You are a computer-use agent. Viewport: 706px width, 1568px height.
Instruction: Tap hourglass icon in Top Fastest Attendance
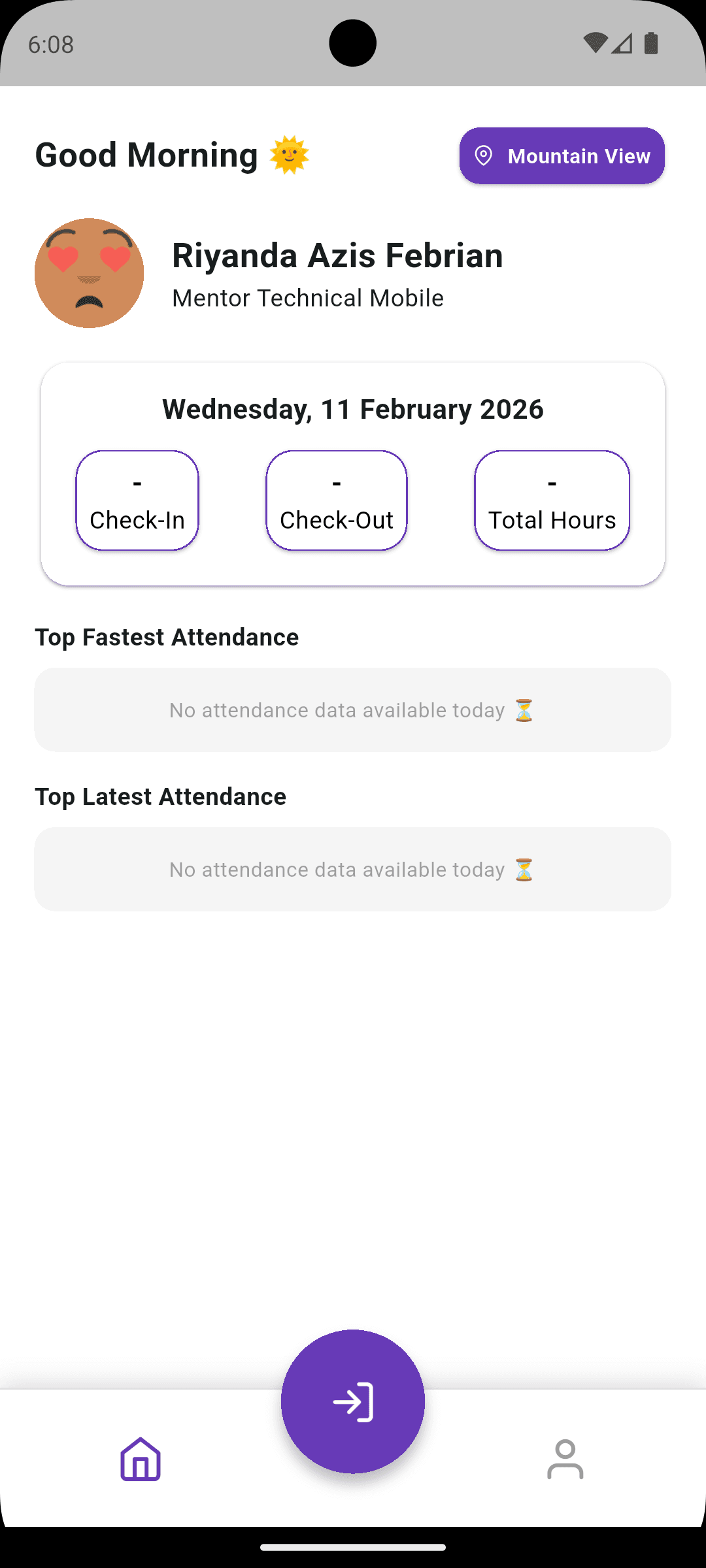coord(524,710)
